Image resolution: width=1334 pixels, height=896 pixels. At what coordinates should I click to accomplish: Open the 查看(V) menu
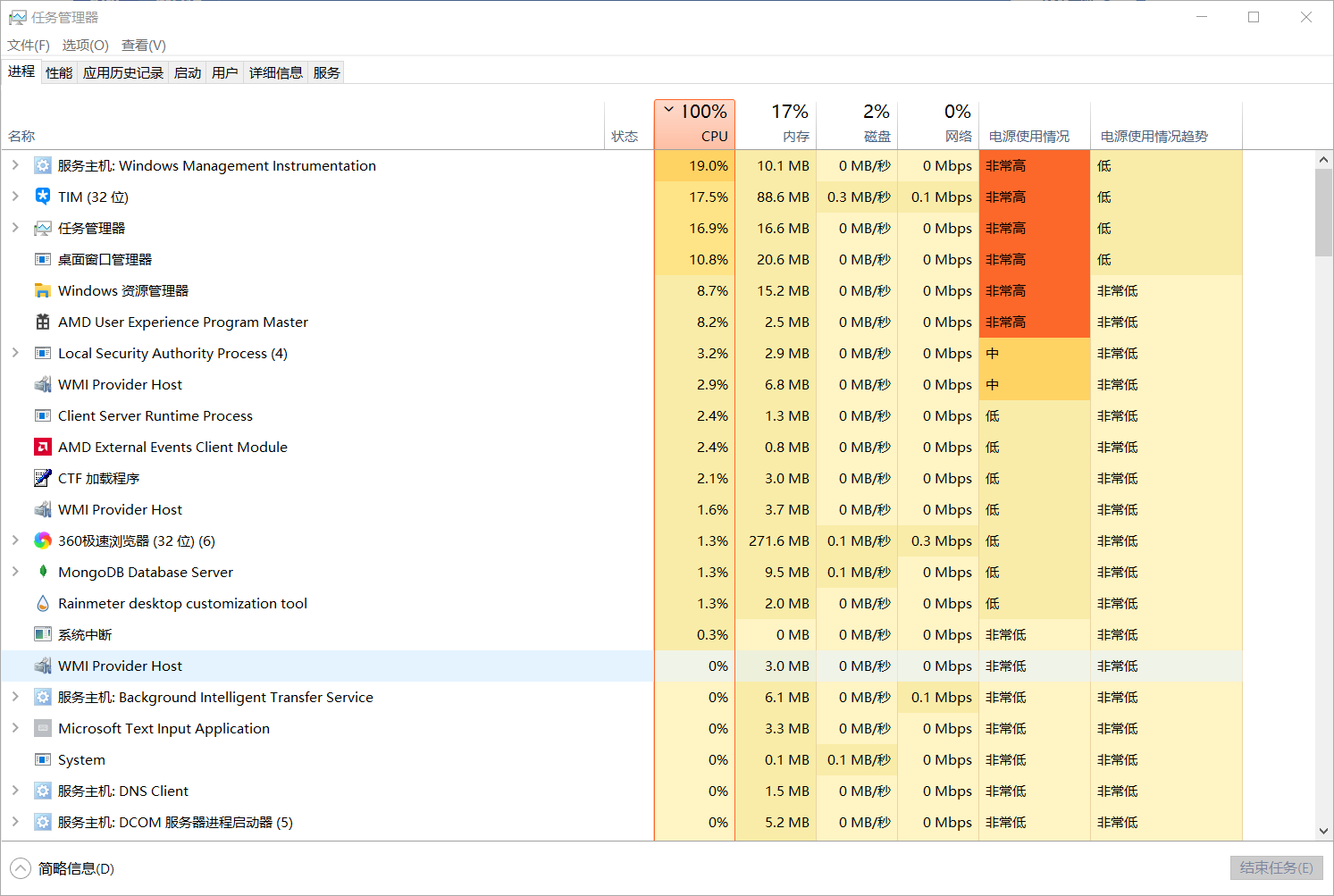click(144, 45)
